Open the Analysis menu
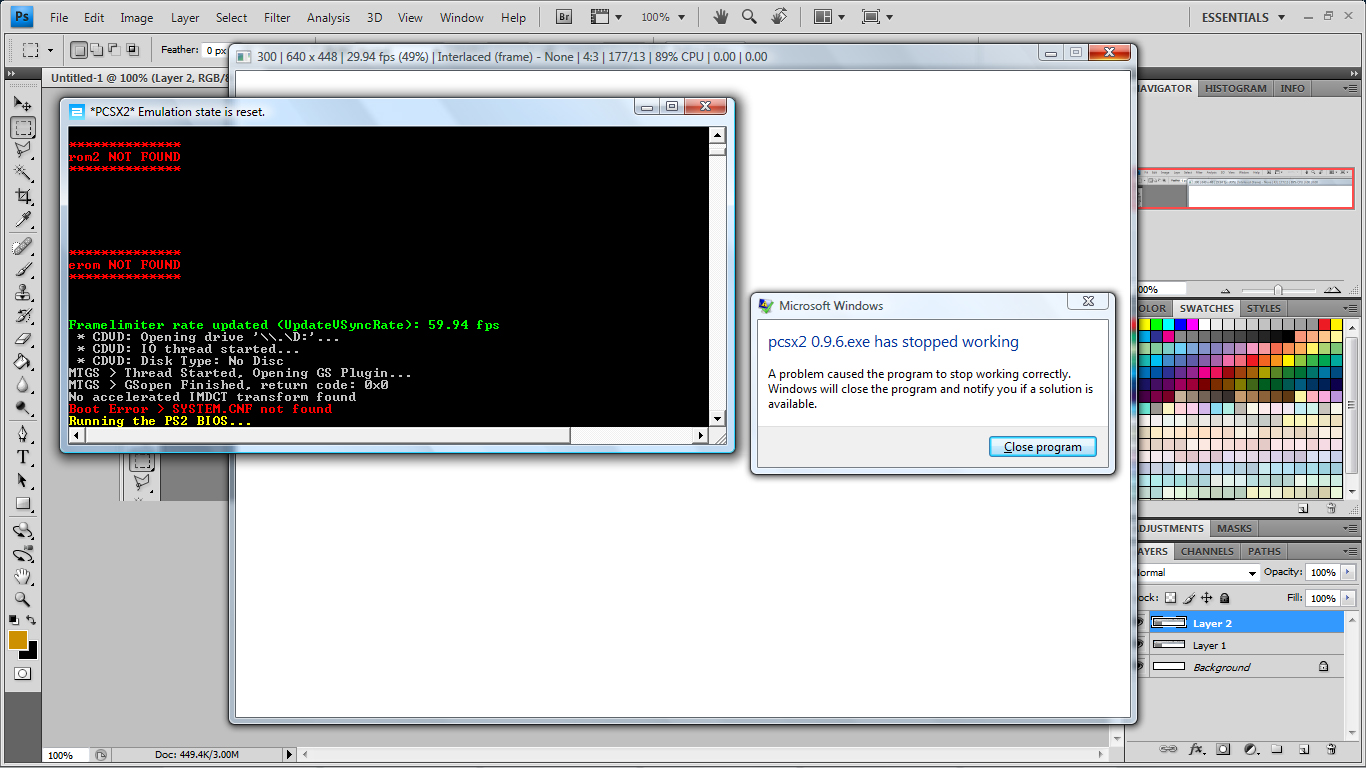The width and height of the screenshot is (1366, 768). point(329,17)
